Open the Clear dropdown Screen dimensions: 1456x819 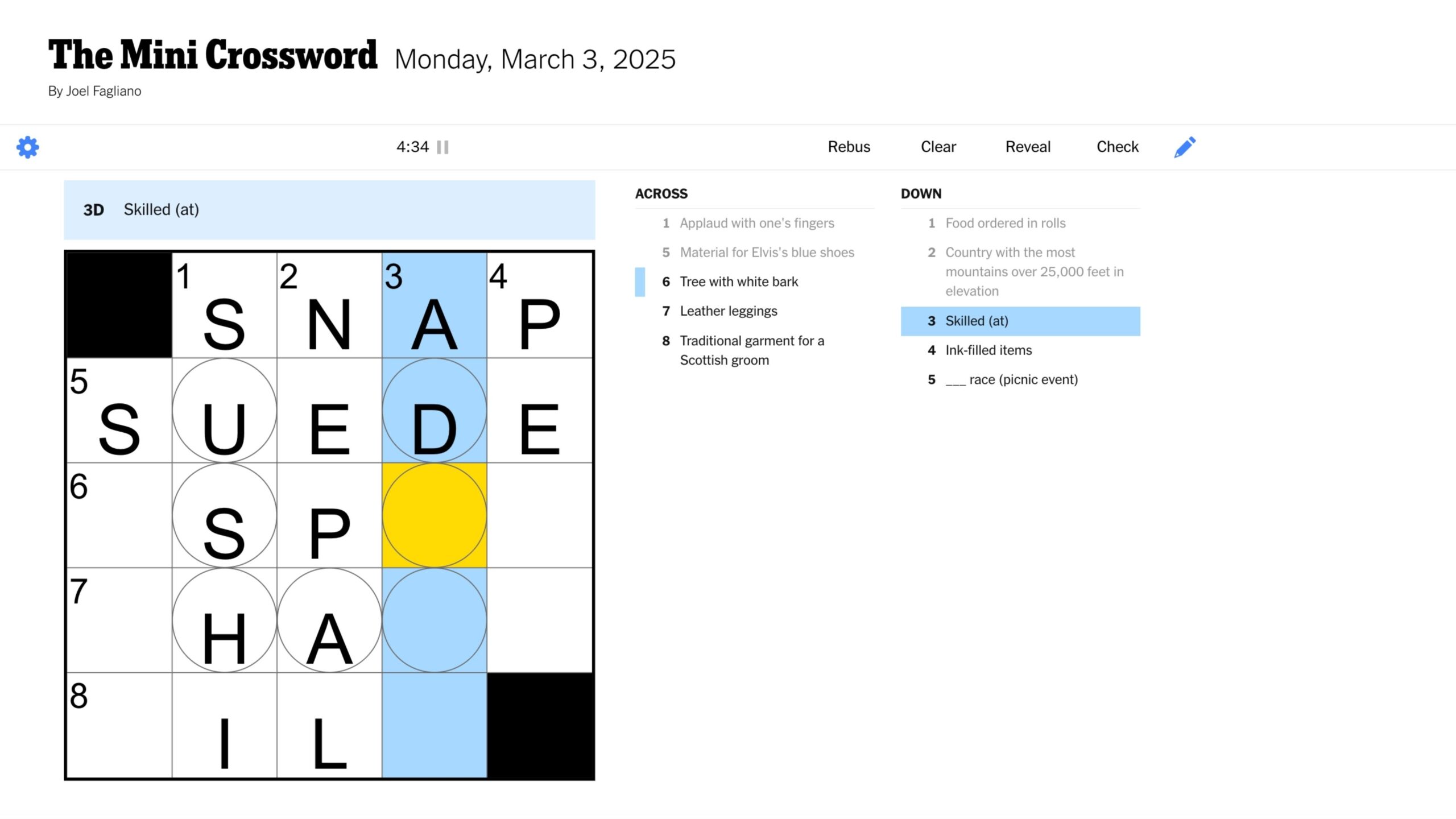point(938,147)
